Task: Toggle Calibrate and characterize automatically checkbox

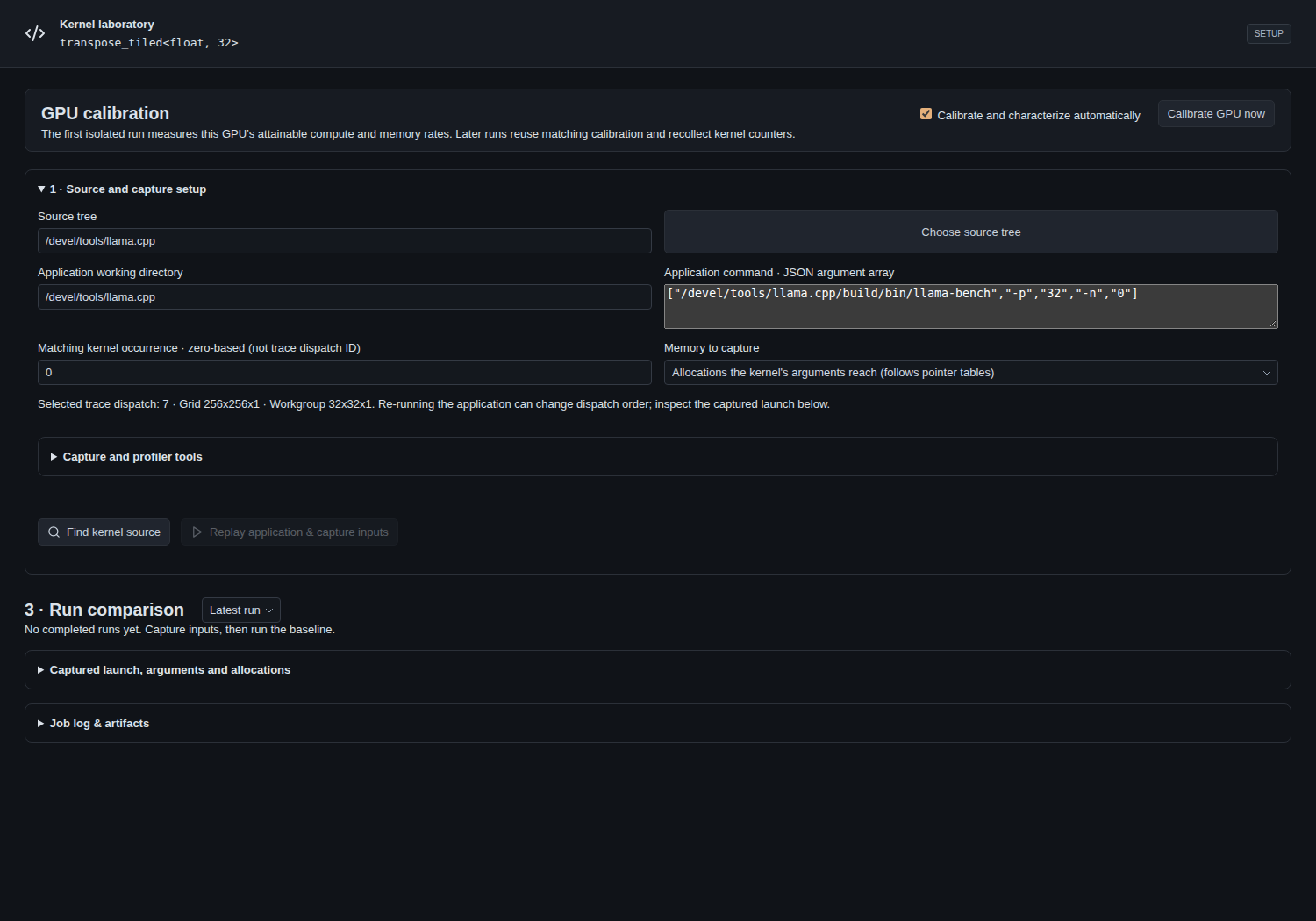Action: pyautogui.click(x=926, y=114)
